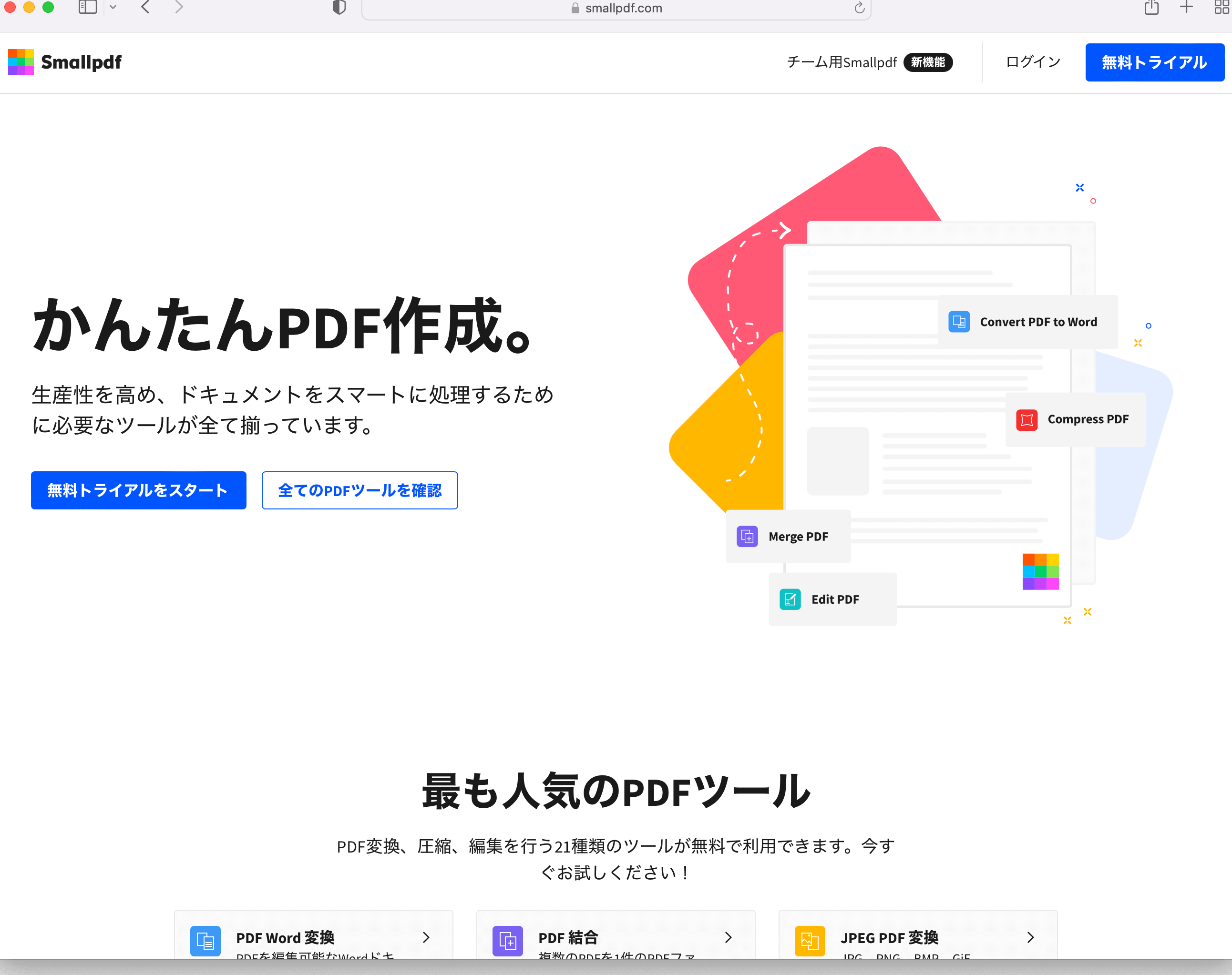
Task: Click the Smallpdf colorful logo icon
Action: pos(21,61)
